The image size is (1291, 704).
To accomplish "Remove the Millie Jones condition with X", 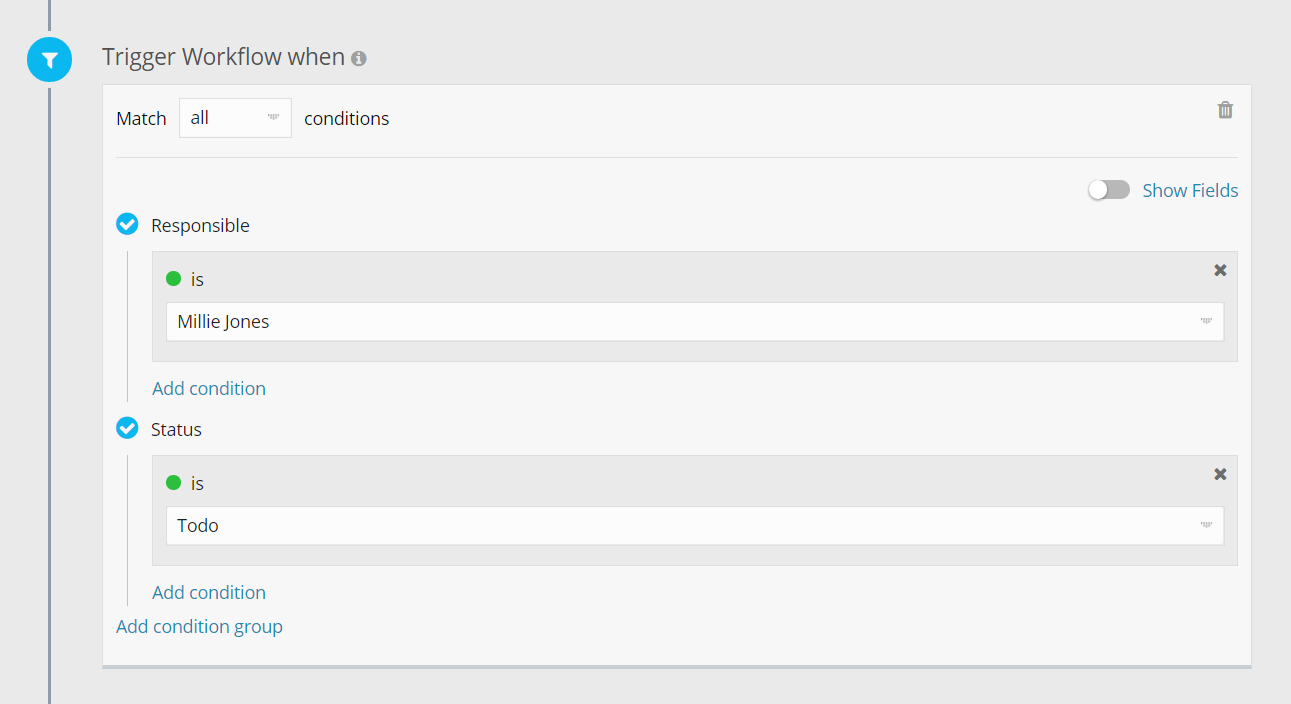I will [x=1220, y=270].
